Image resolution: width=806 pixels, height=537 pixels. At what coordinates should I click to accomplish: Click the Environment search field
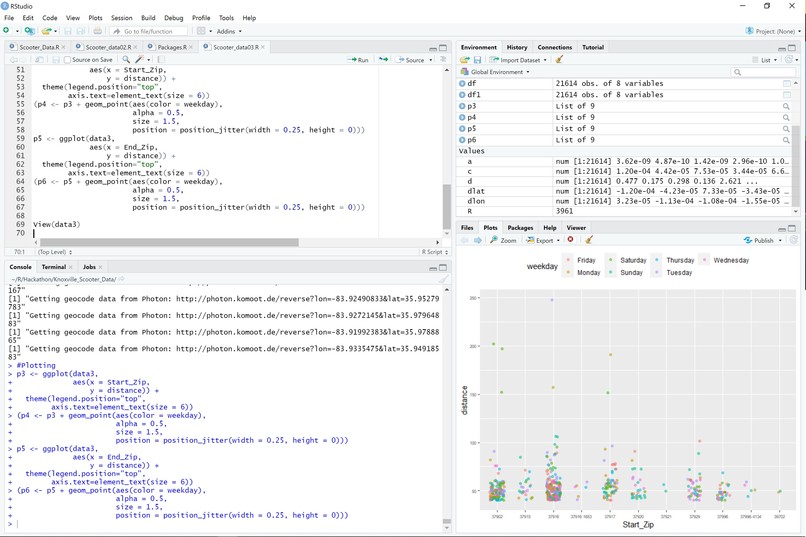763,72
